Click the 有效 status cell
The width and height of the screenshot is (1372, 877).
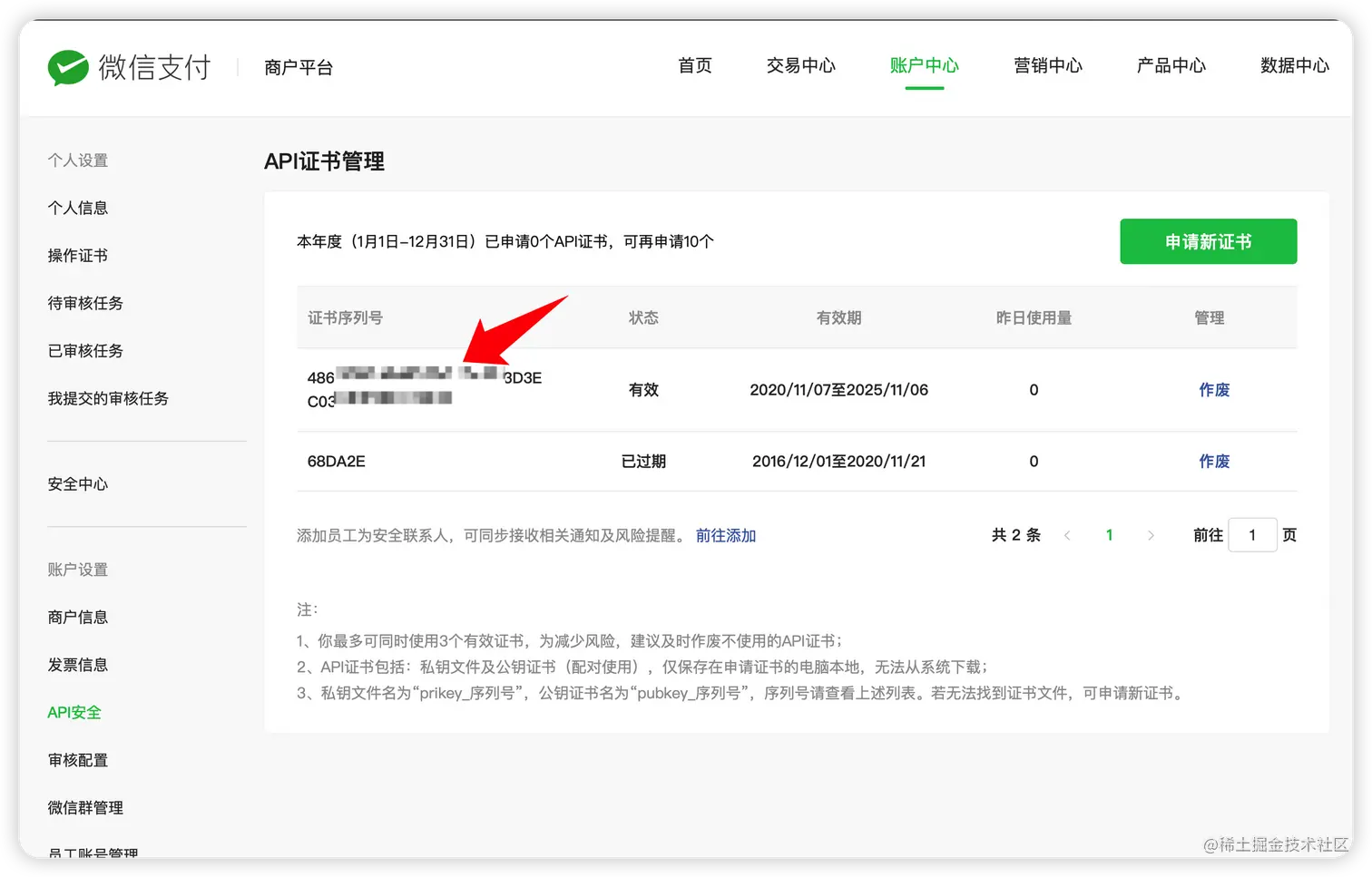tap(643, 390)
